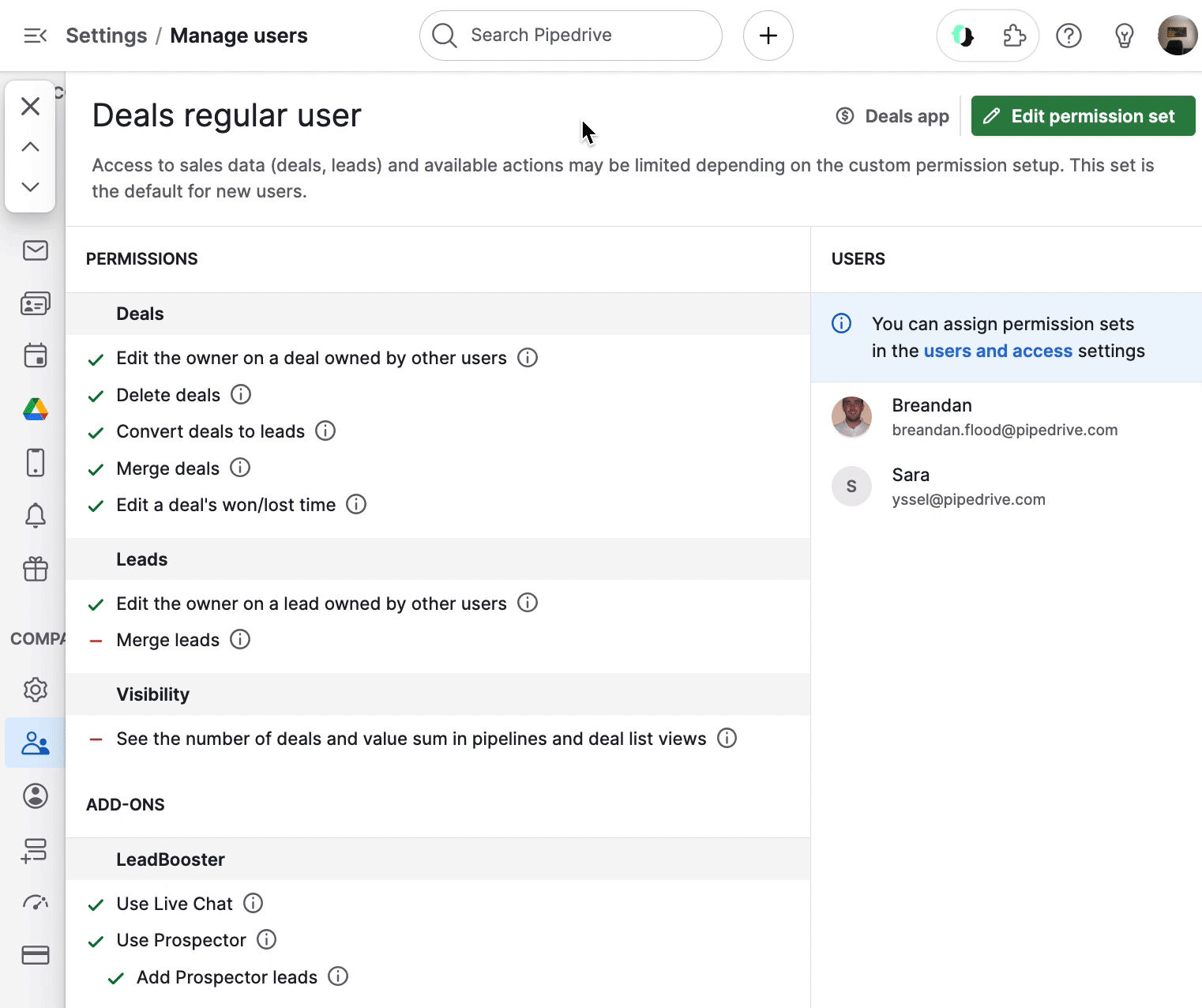Image resolution: width=1202 pixels, height=1008 pixels.
Task: Click Sara's initial avatar
Action: [851, 487]
